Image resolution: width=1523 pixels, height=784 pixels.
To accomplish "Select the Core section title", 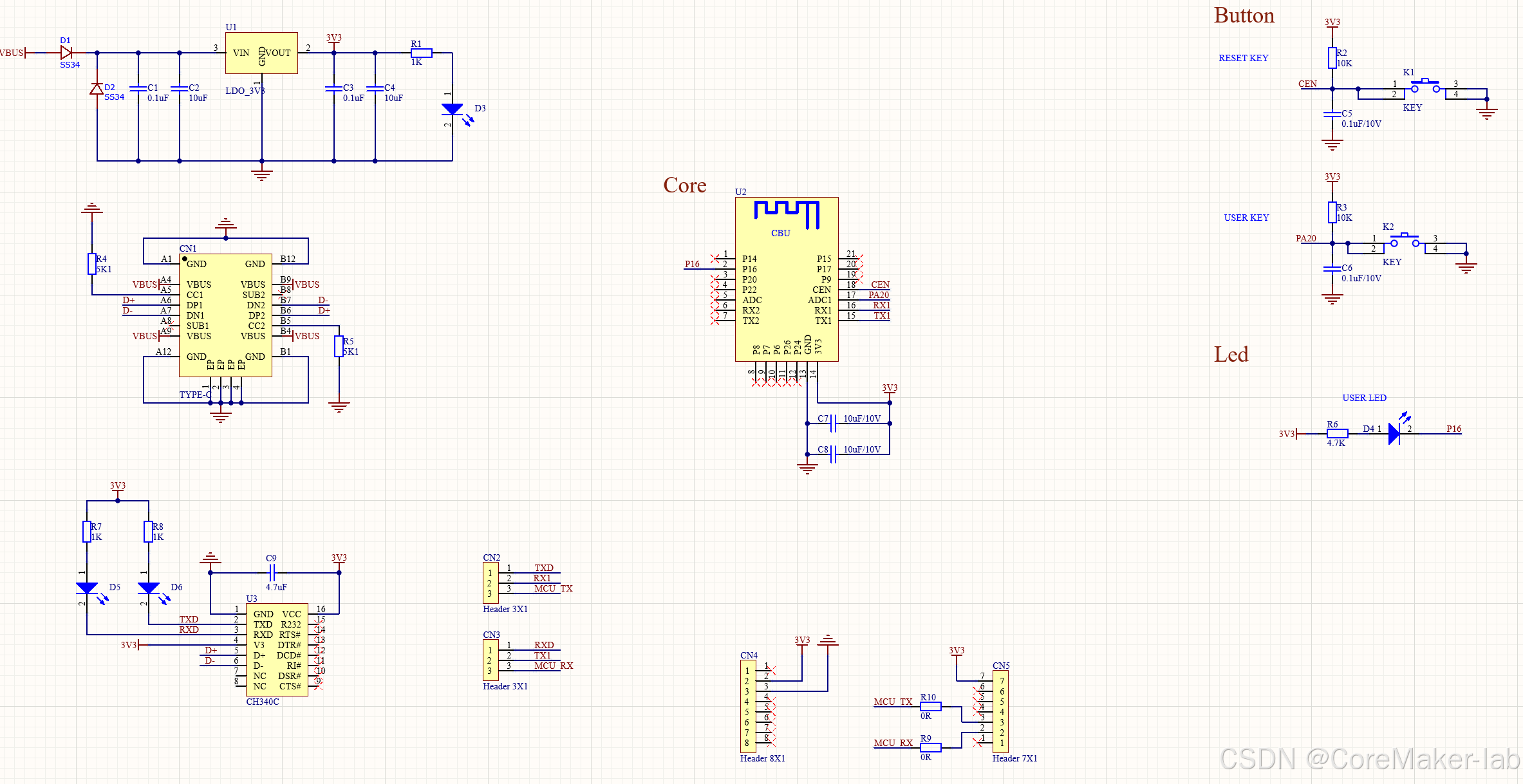I will [x=685, y=185].
